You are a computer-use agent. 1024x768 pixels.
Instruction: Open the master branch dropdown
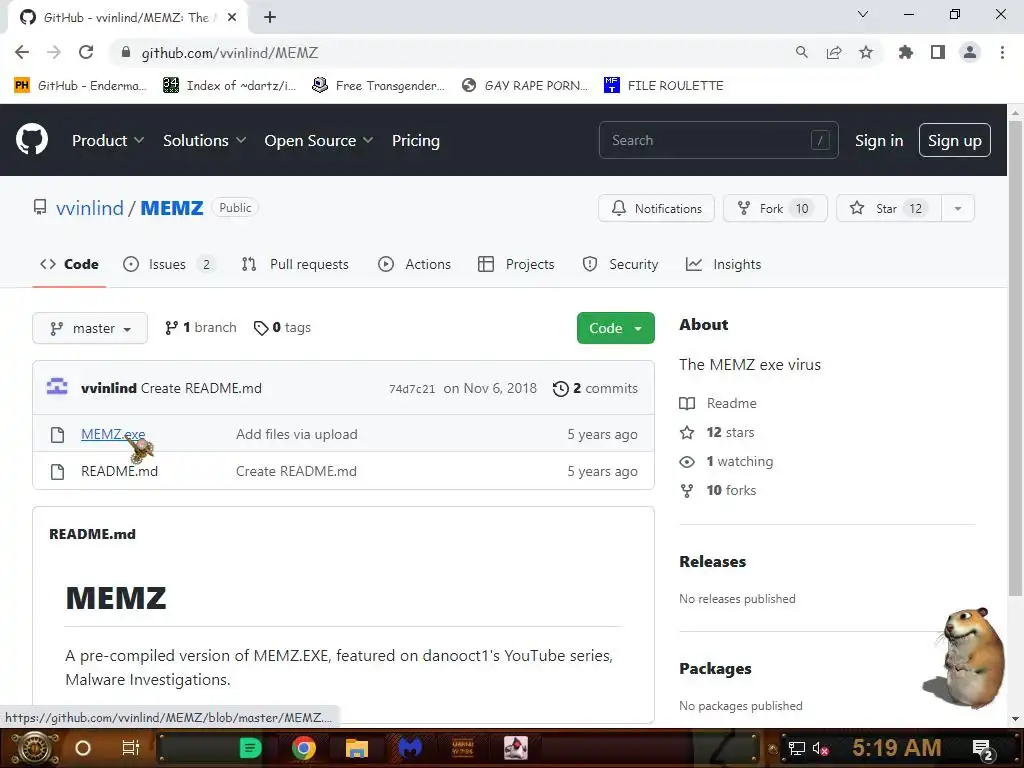coord(90,328)
